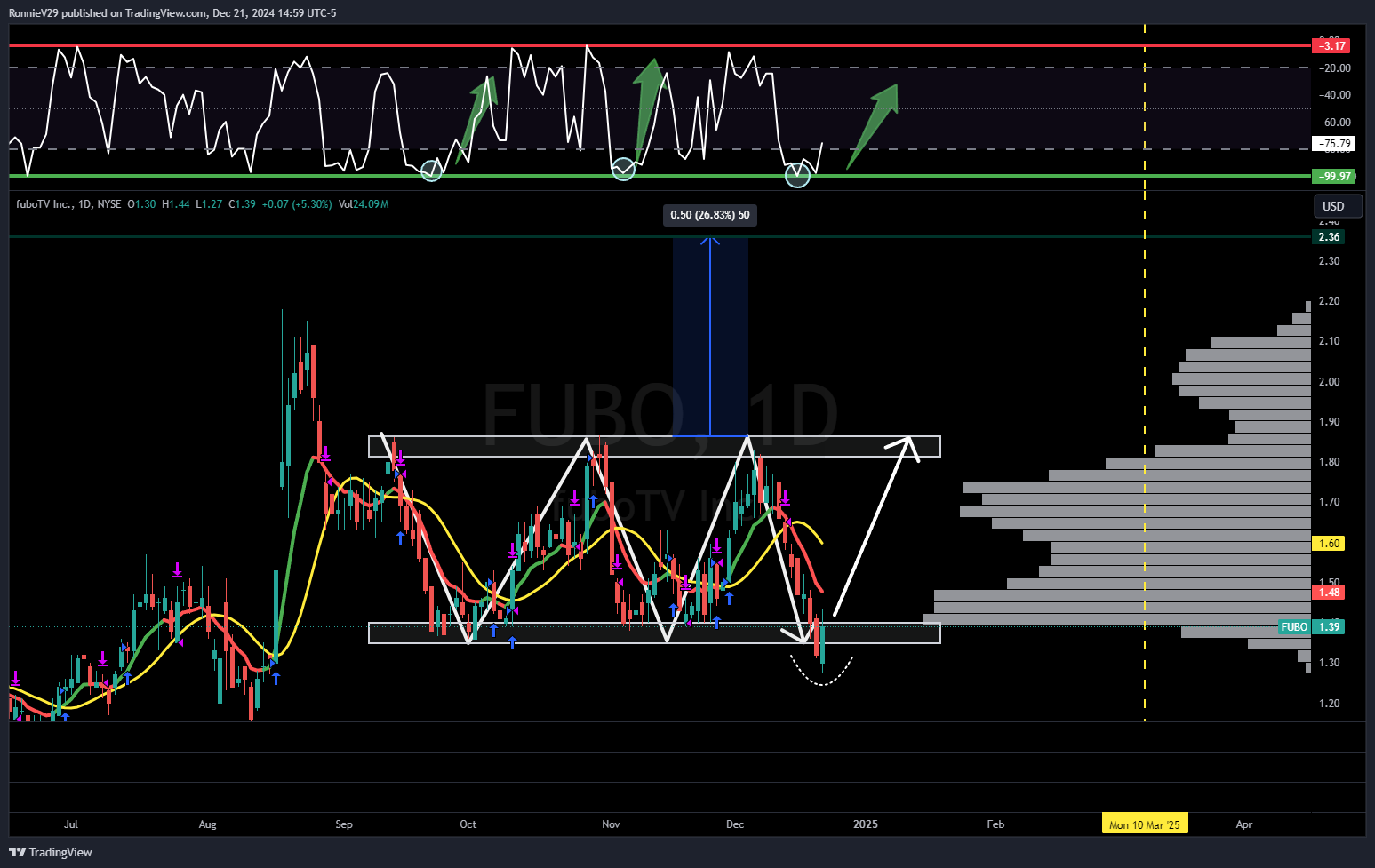Click the Jul label on time axis

tap(71, 824)
